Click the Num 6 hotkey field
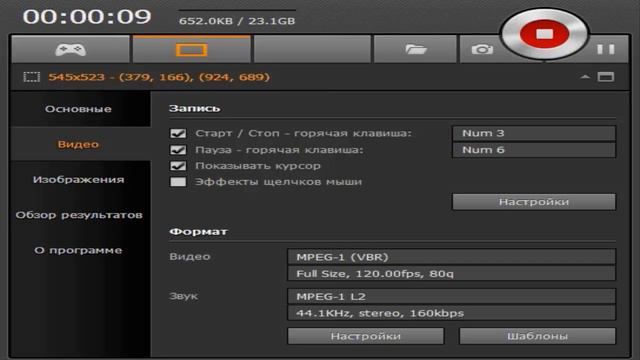The height and width of the screenshot is (360, 640). point(534,150)
